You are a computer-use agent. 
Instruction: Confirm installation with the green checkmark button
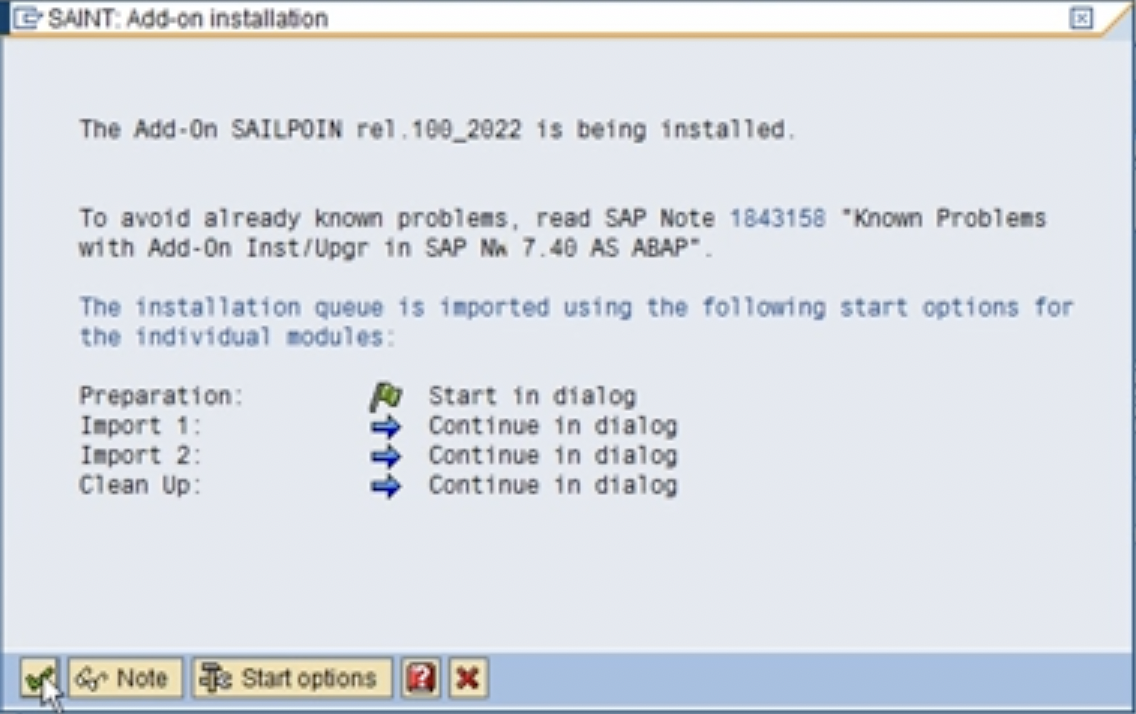pyautogui.click(x=39, y=678)
